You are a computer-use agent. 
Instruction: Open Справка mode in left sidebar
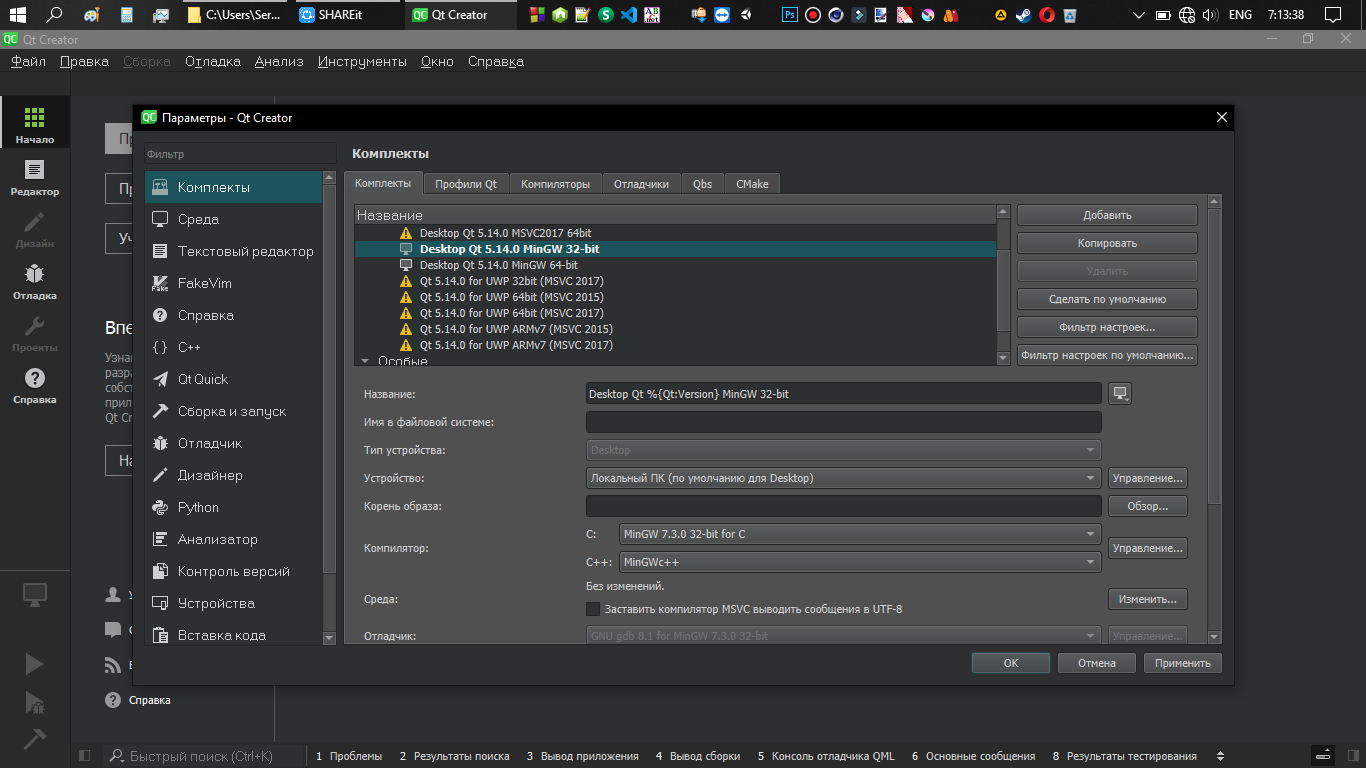35,384
